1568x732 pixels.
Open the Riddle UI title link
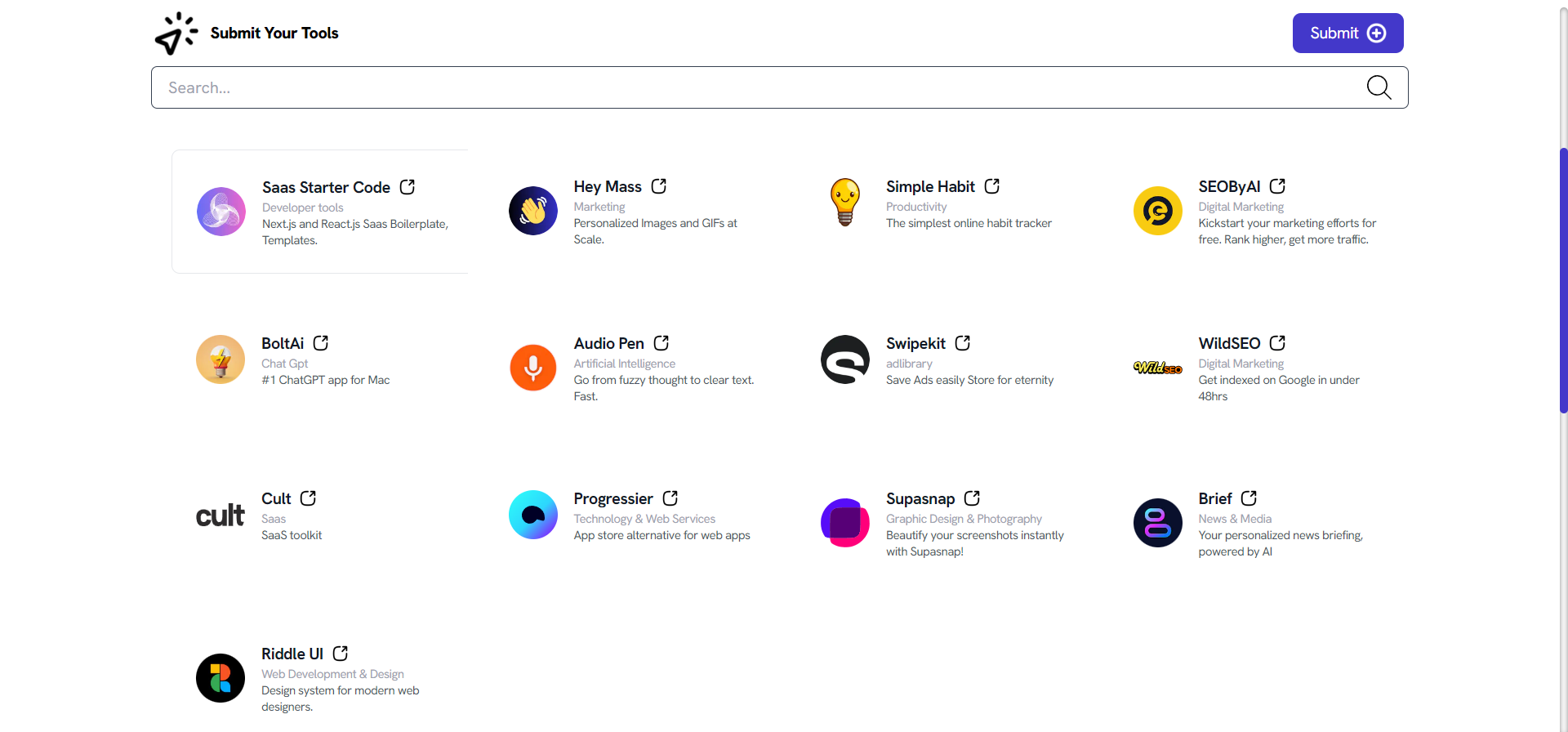point(292,654)
